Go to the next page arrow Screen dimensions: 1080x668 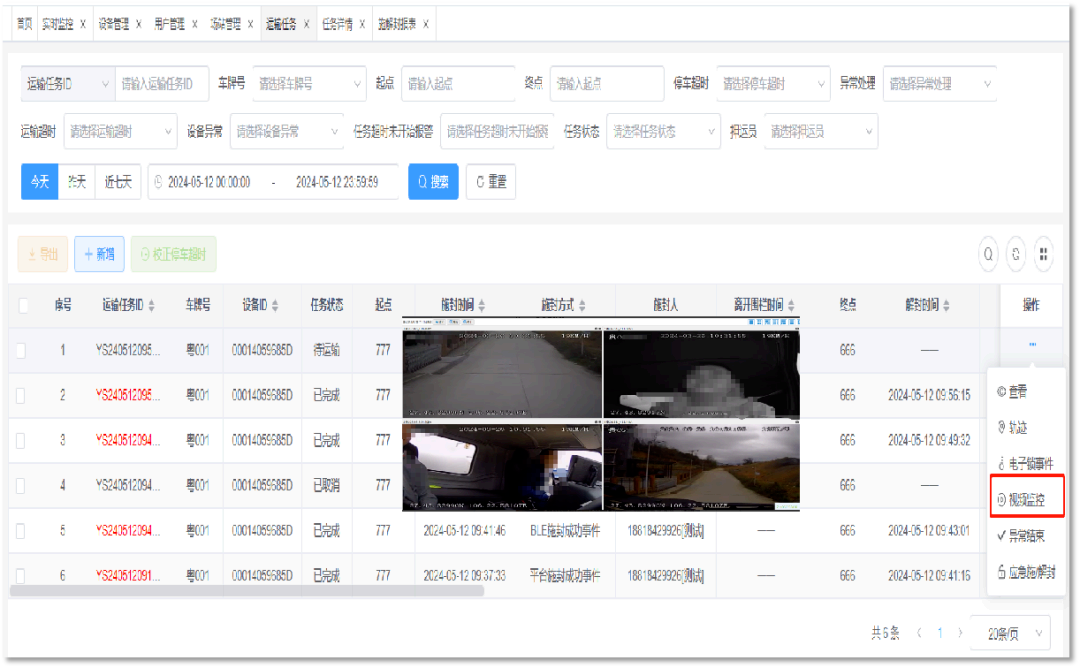[x=960, y=633]
